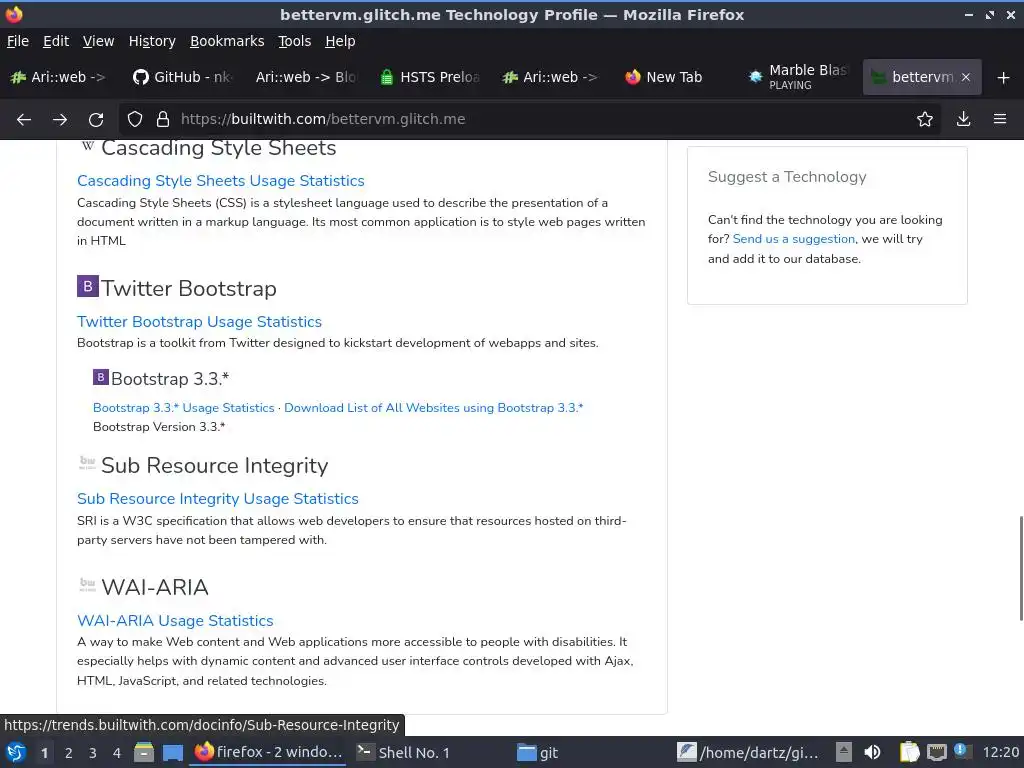Open the History menu
Image resolution: width=1024 pixels, height=768 pixels.
152,41
